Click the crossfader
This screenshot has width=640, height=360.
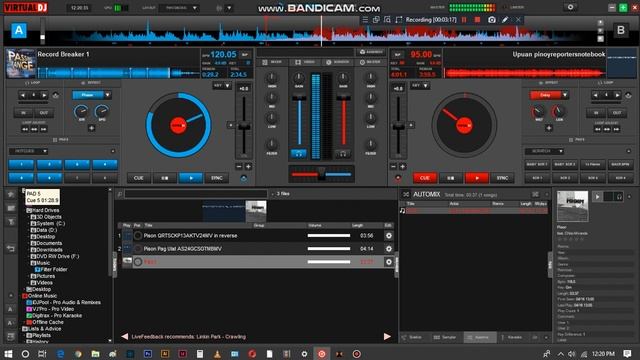[x=322, y=173]
